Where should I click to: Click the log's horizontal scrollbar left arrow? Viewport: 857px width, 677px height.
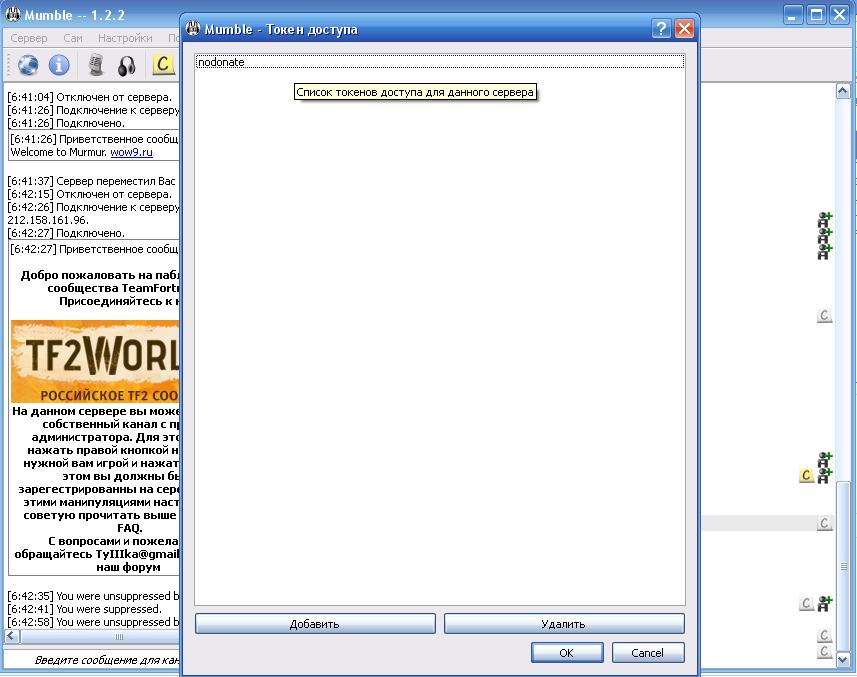click(13, 636)
